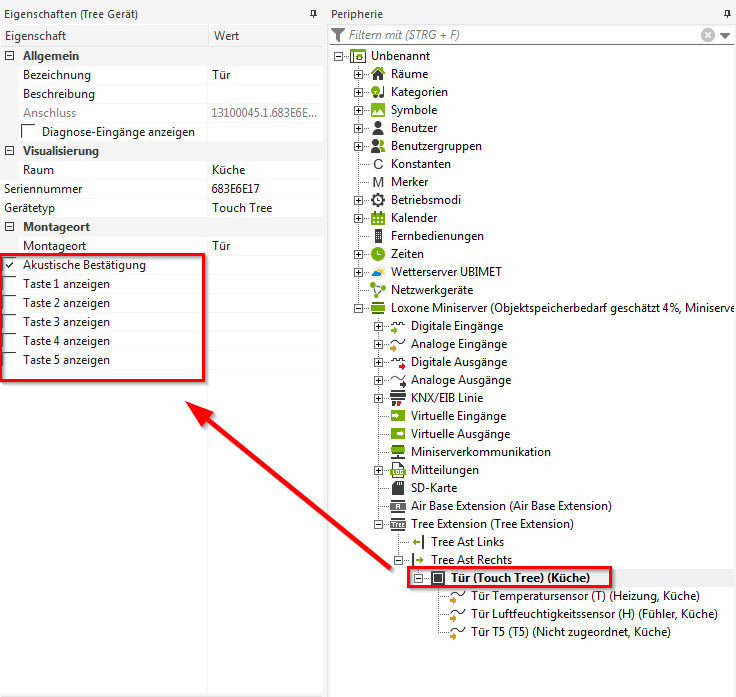
Task: Select Tree Ast Links item
Action: [x=468, y=542]
